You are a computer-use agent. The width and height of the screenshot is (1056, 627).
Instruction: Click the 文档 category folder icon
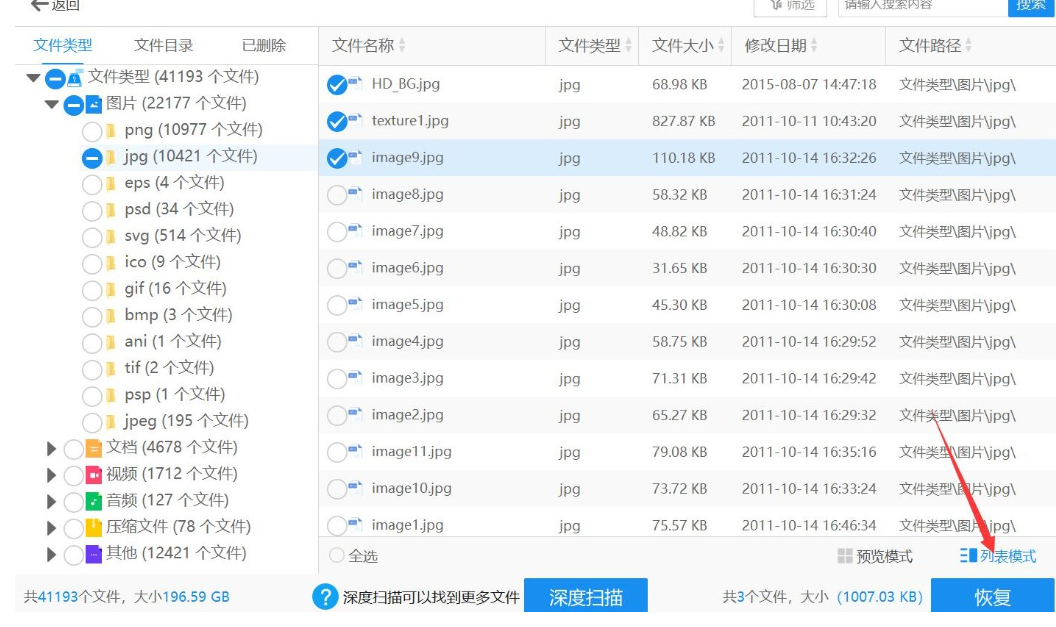94,448
